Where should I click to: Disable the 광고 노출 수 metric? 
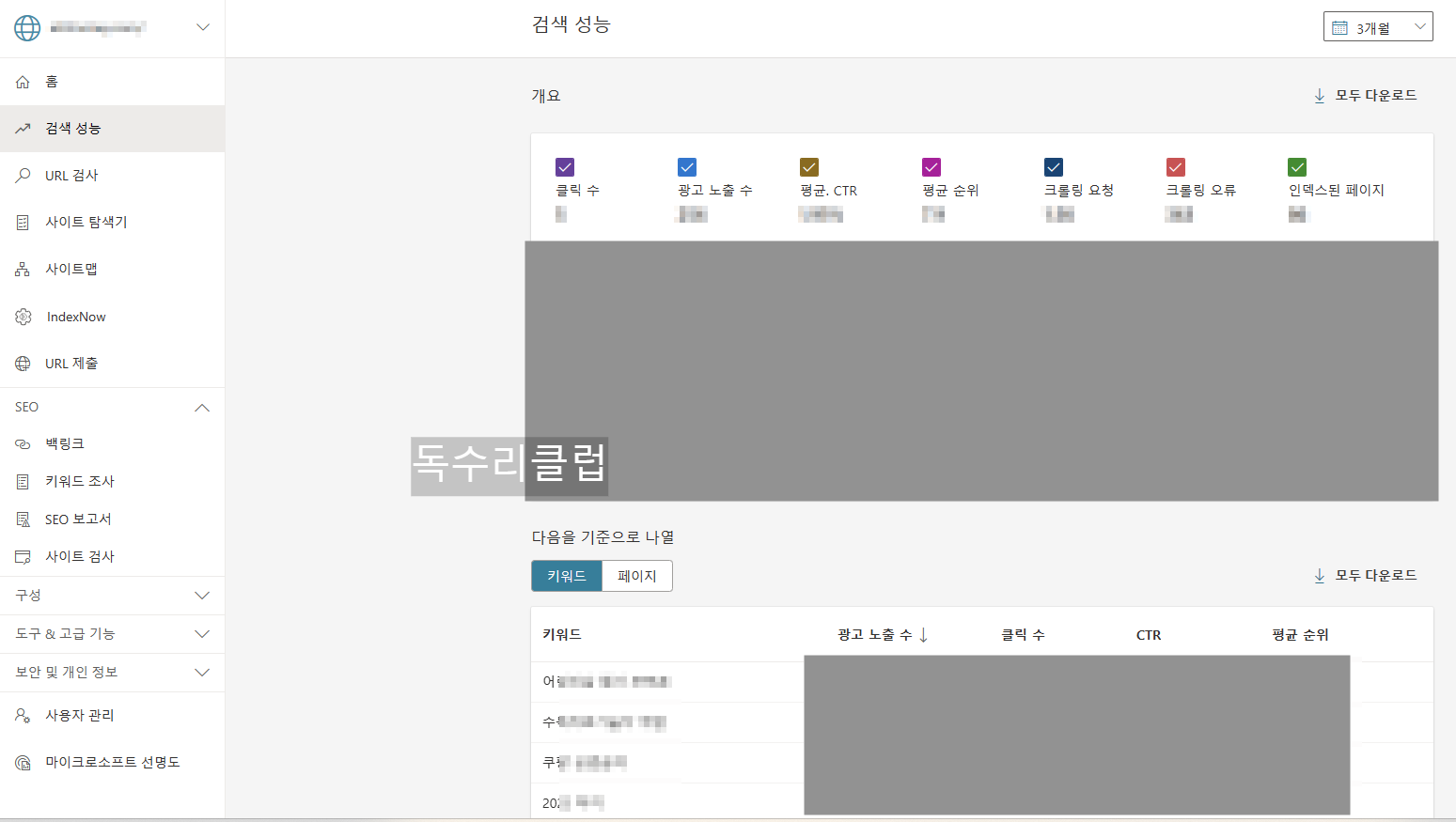pyautogui.click(x=686, y=166)
